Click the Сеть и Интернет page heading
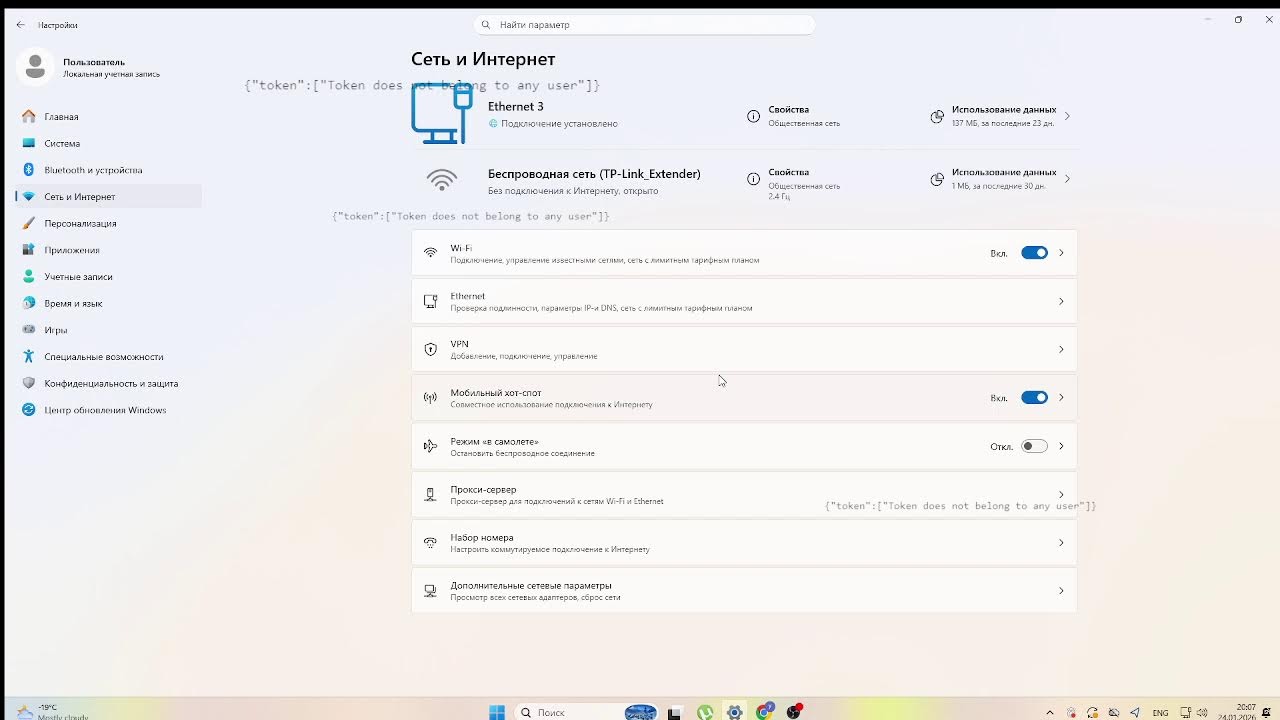This screenshot has height=720, width=1280. [x=483, y=59]
